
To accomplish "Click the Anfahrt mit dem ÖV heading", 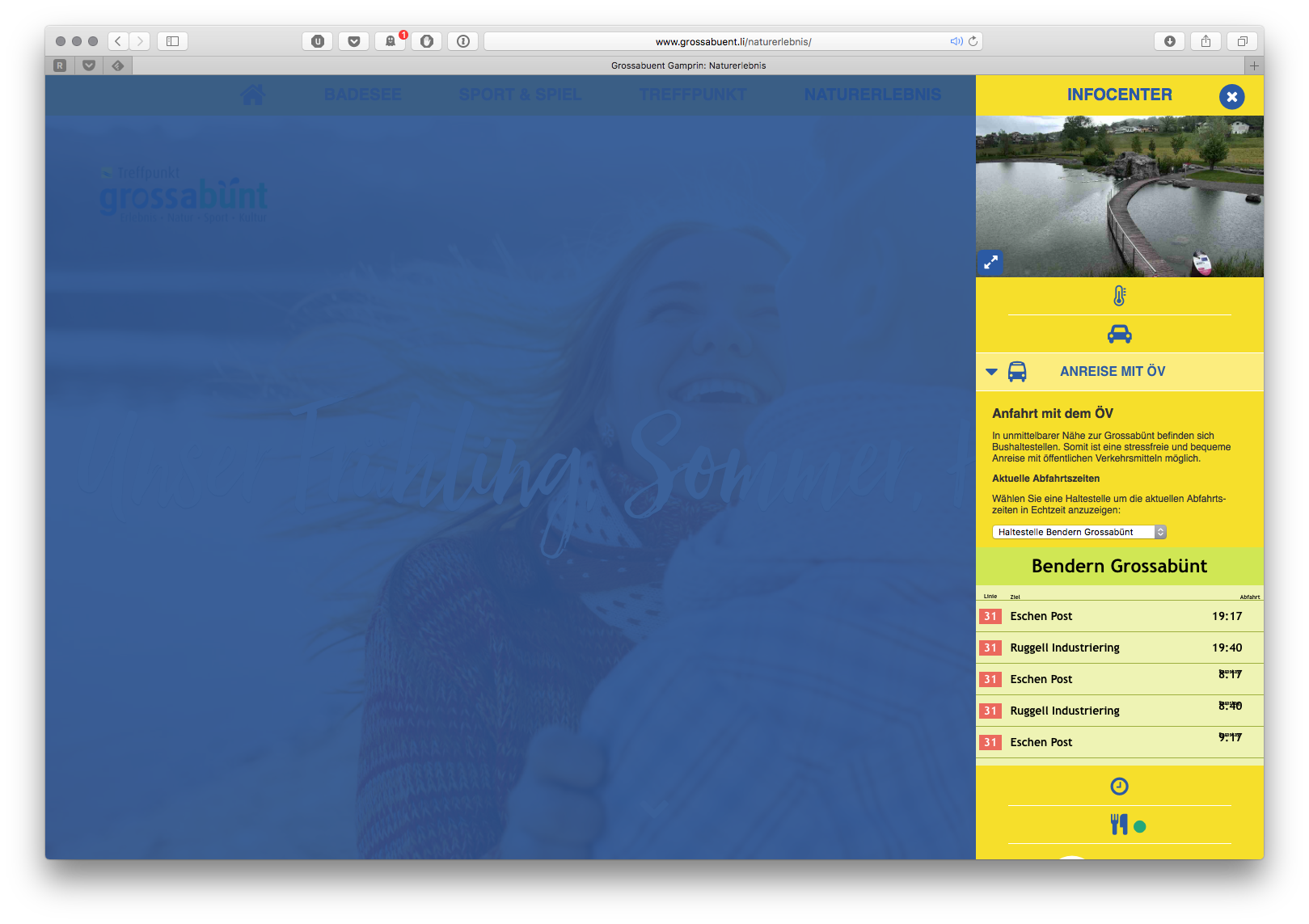I will (x=1053, y=413).
